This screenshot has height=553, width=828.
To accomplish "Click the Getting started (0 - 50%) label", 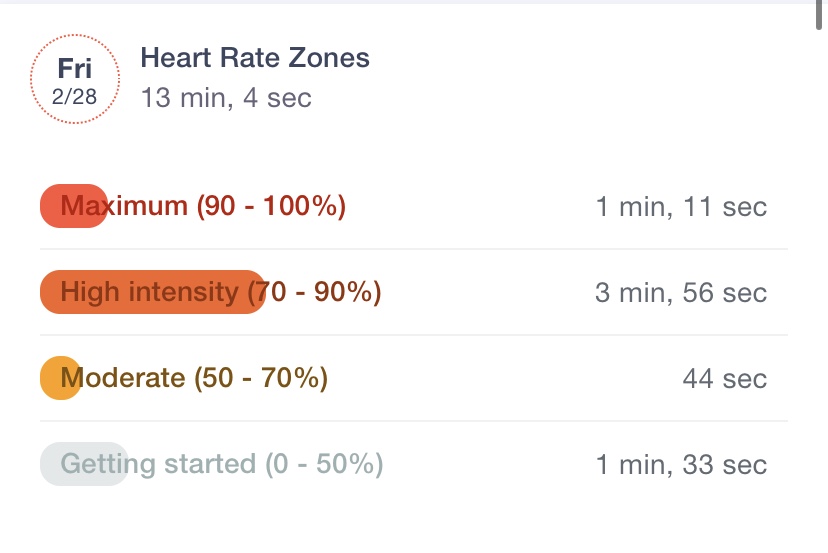I will [x=222, y=464].
